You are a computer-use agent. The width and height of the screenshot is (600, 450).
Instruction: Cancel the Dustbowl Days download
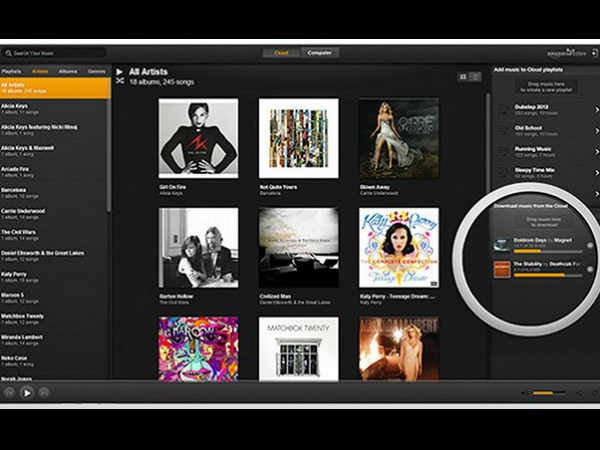[590, 246]
